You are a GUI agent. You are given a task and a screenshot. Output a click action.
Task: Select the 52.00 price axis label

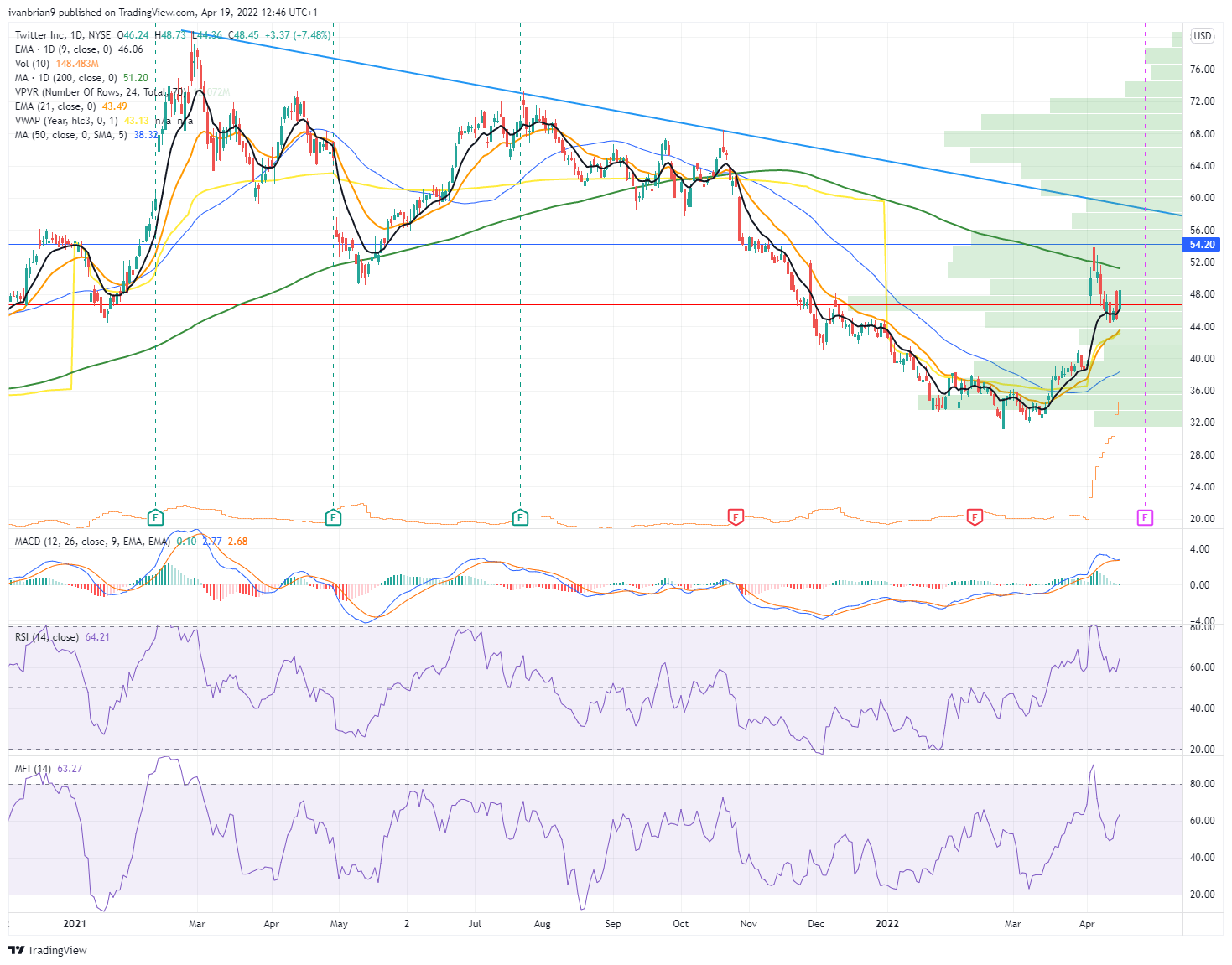[1202, 262]
